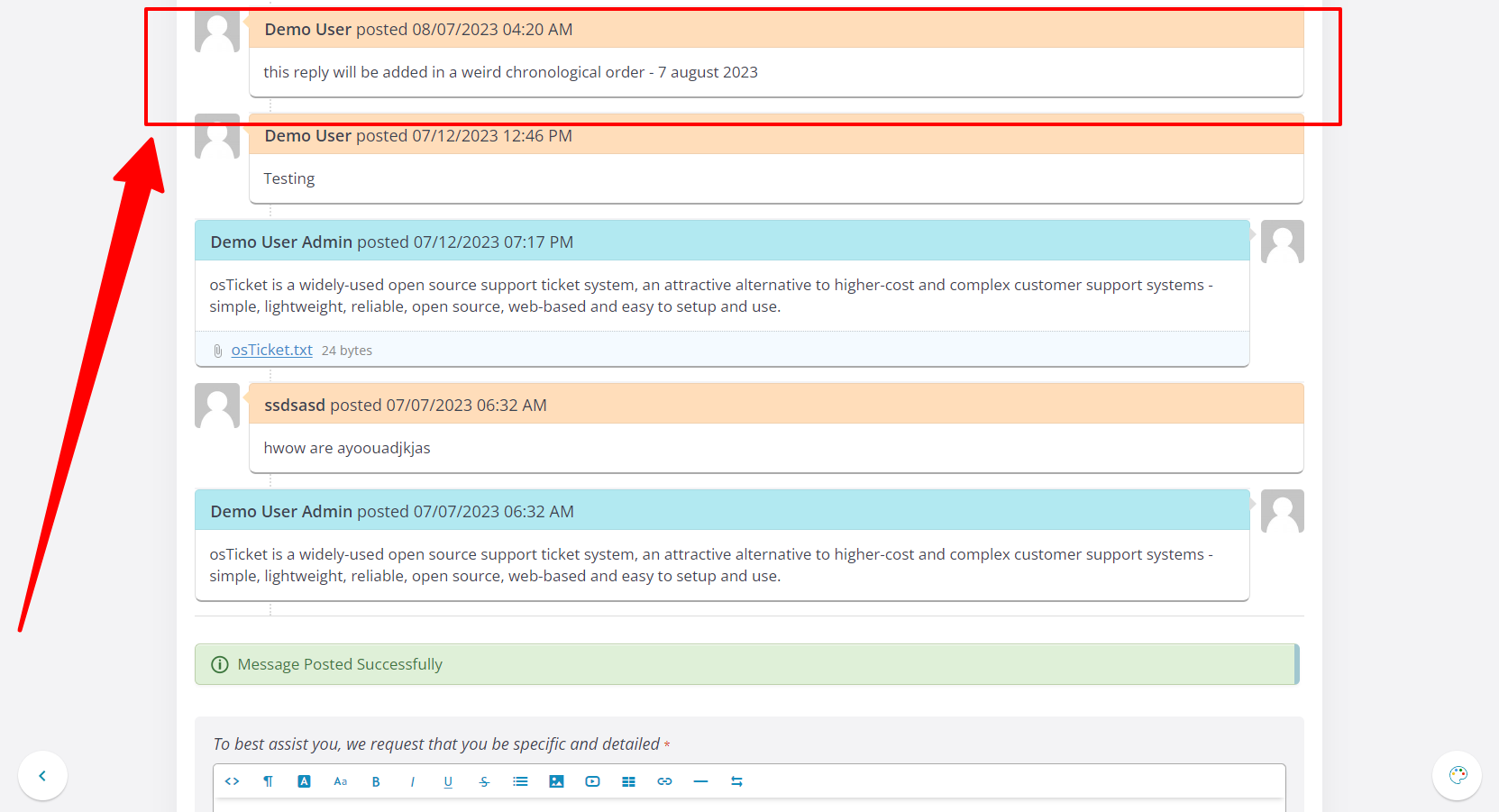
Task: Toggle bold formatting
Action: click(x=376, y=781)
